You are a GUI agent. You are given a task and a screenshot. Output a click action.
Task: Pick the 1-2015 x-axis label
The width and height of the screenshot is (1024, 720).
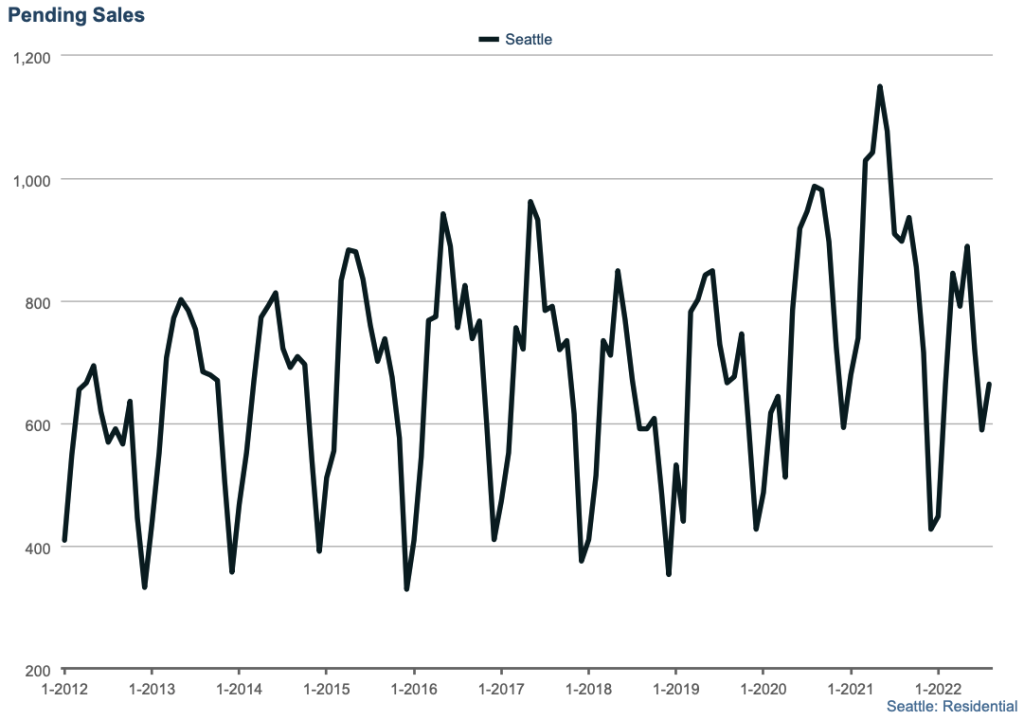click(x=325, y=690)
